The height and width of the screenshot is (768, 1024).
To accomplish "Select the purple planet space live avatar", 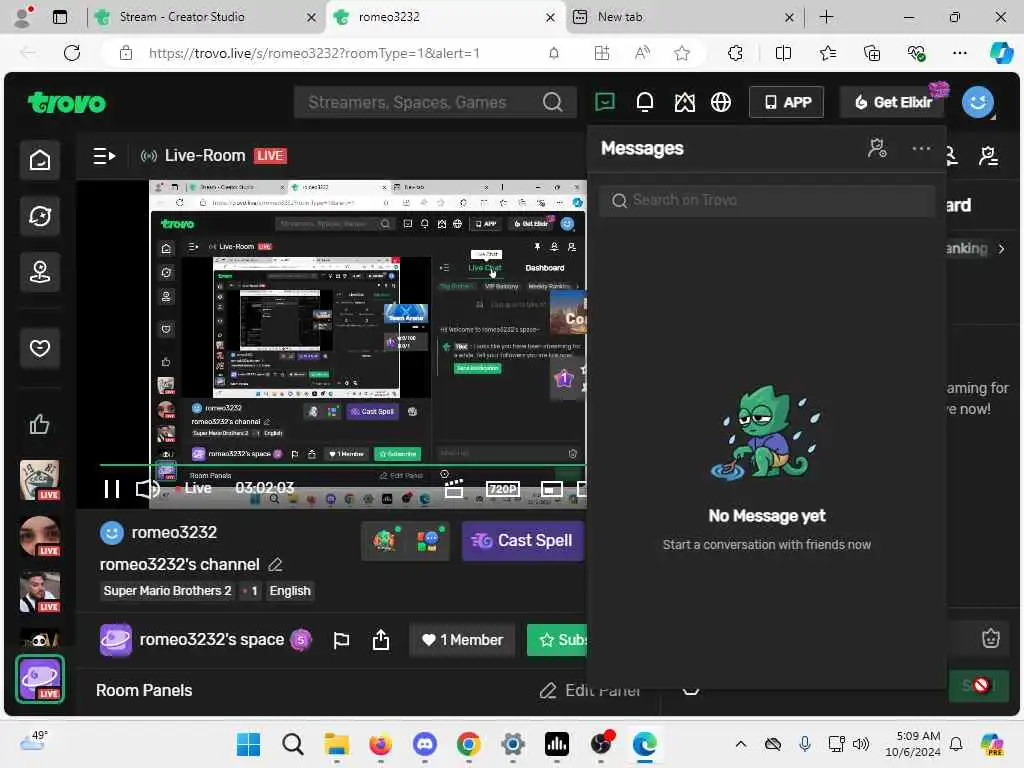I will (40, 679).
